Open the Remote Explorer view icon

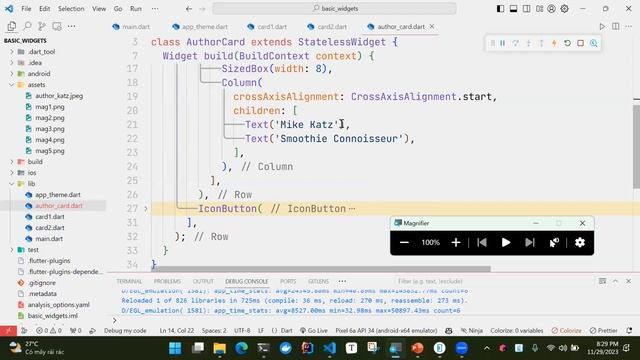click(57, 27)
